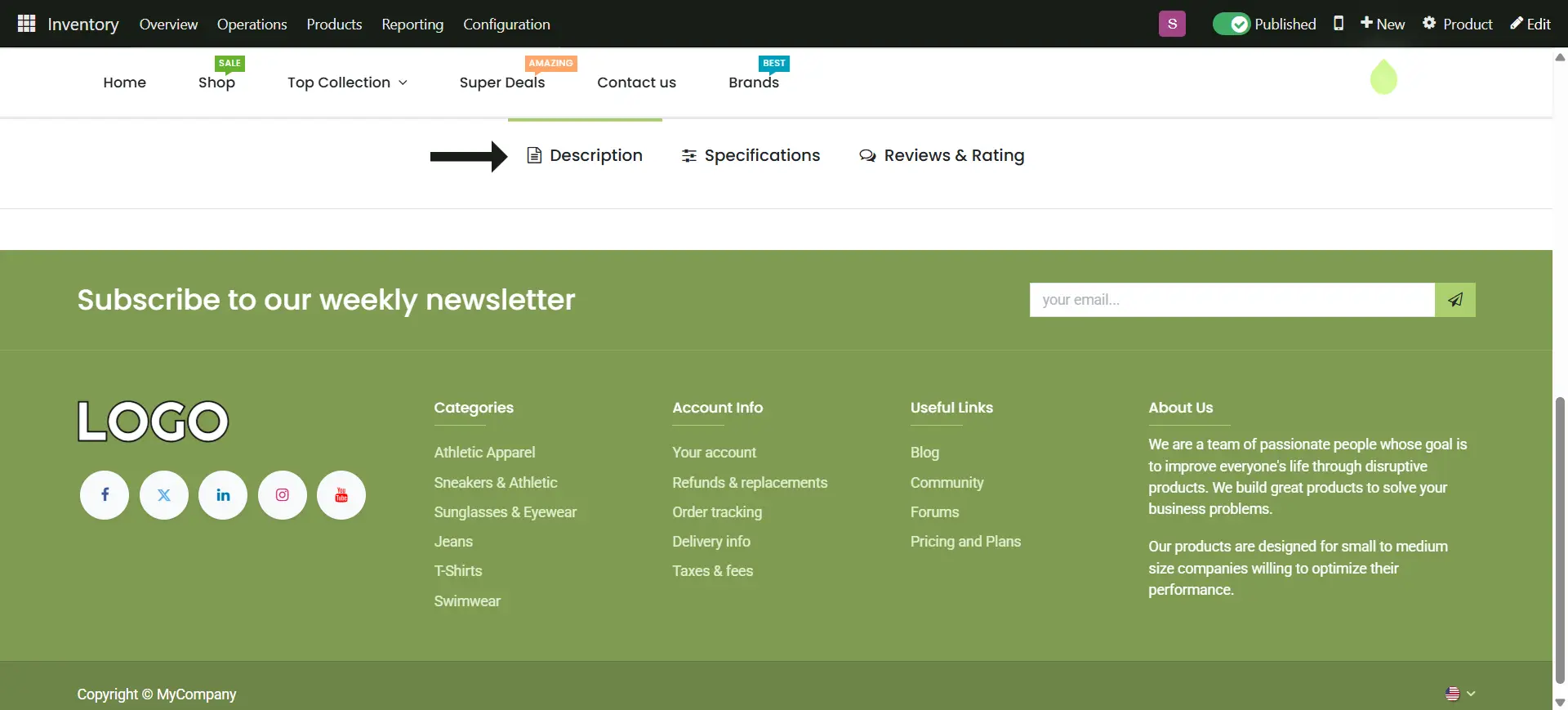Click the Edit button in top bar
Image resolution: width=1568 pixels, height=710 pixels.
[1530, 24]
